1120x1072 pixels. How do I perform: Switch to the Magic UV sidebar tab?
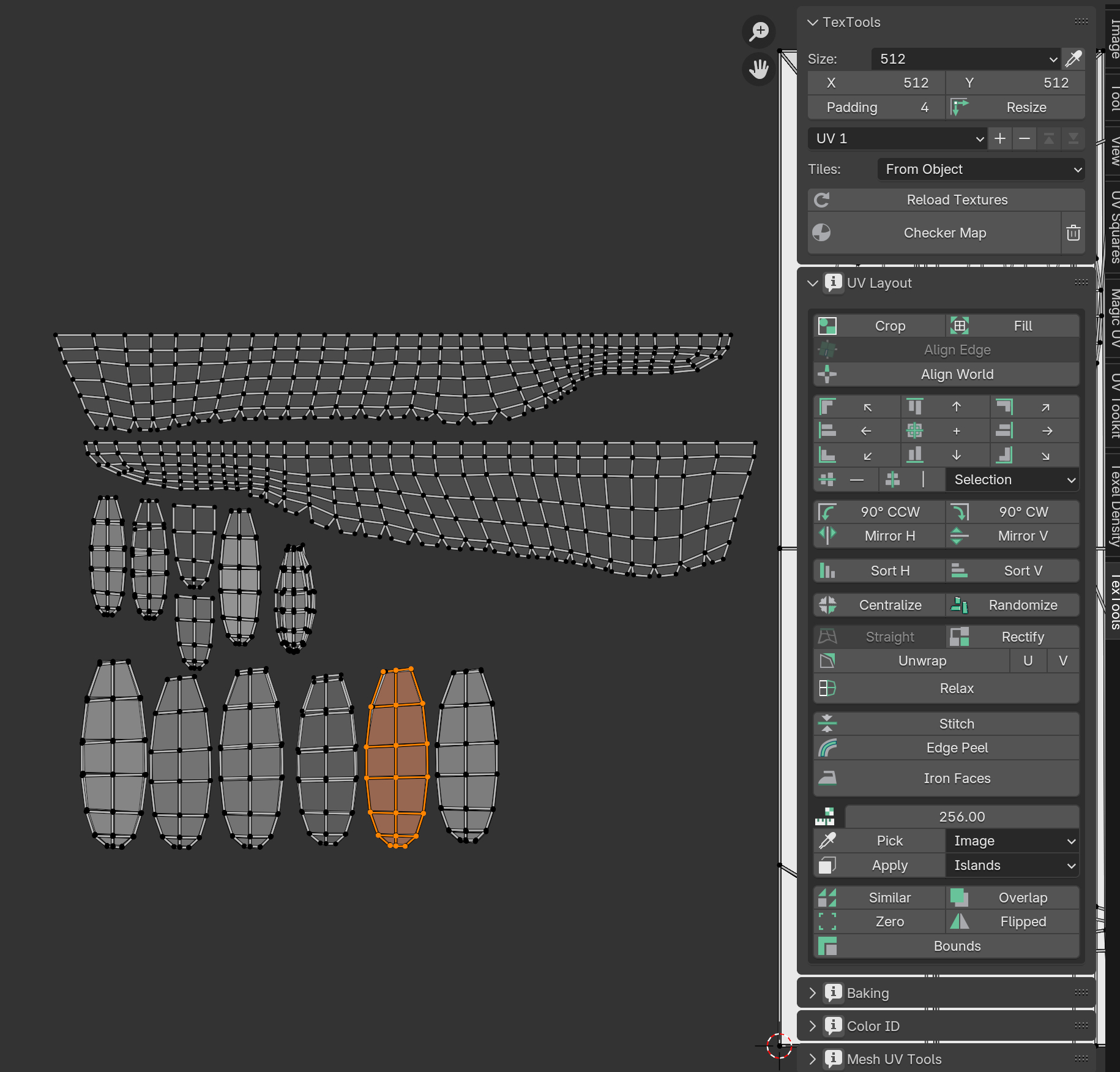click(x=1114, y=318)
